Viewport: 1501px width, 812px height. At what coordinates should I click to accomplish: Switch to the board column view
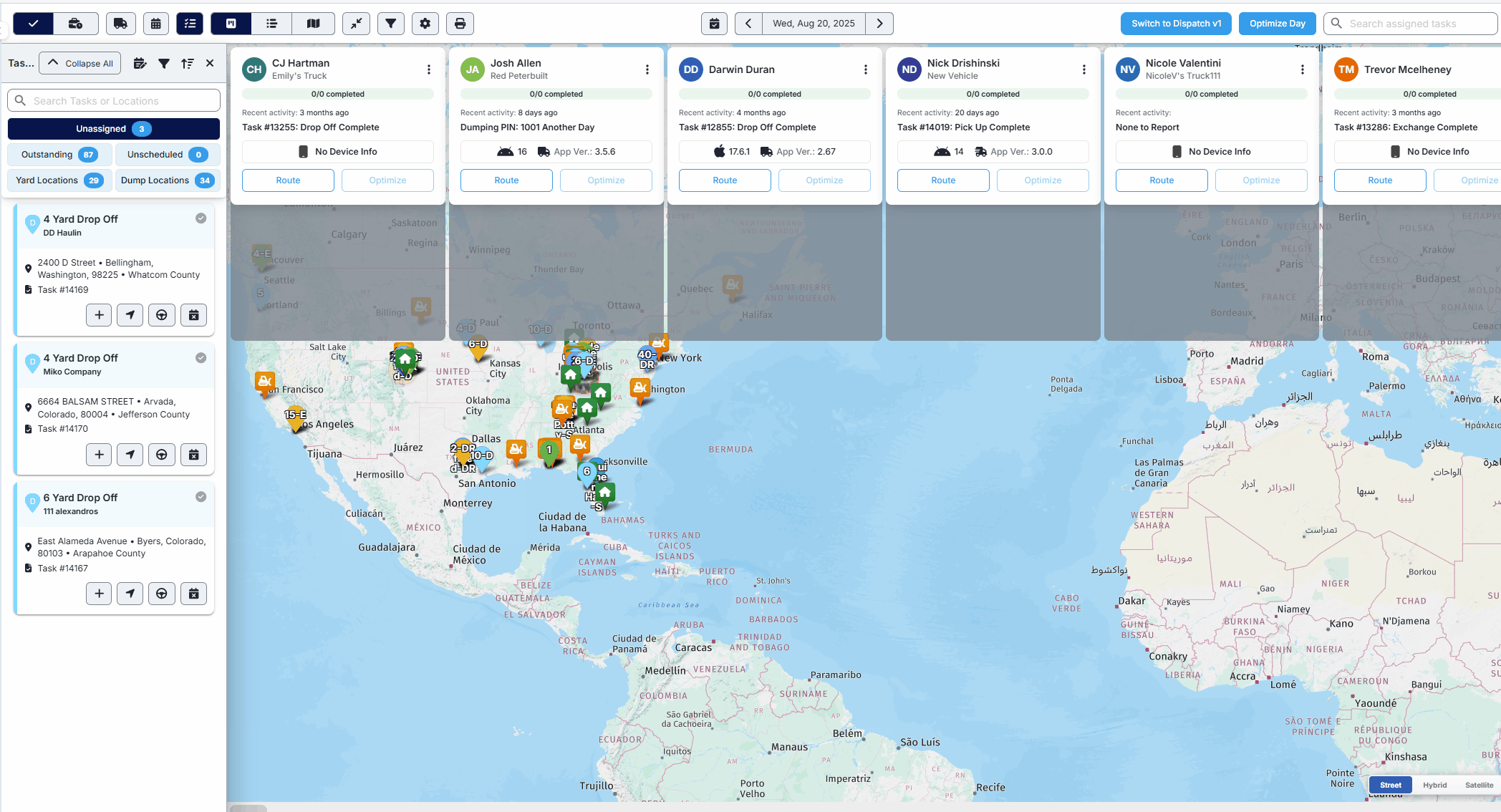[x=231, y=24]
